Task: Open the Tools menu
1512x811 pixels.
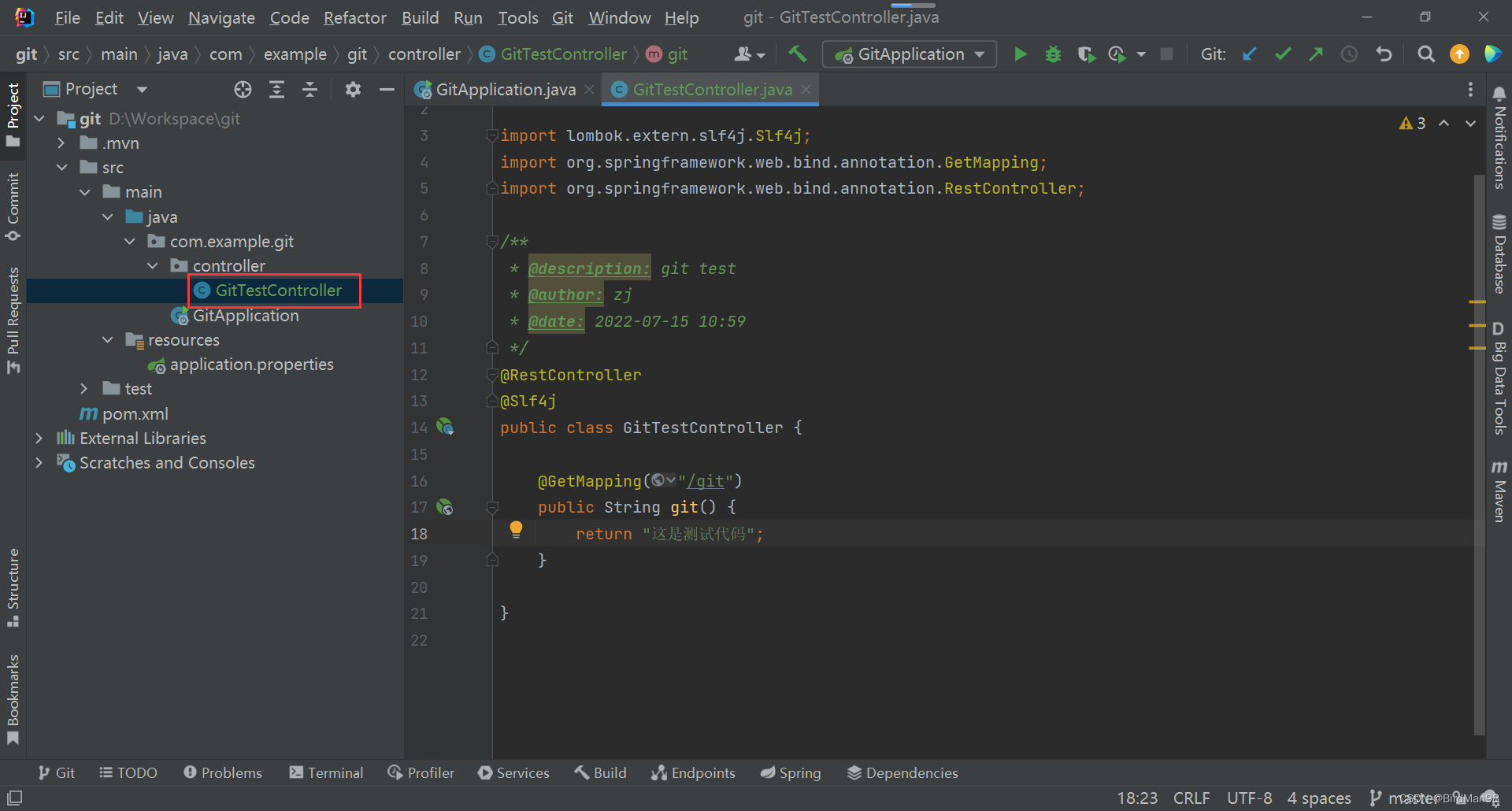Action: pyautogui.click(x=518, y=17)
